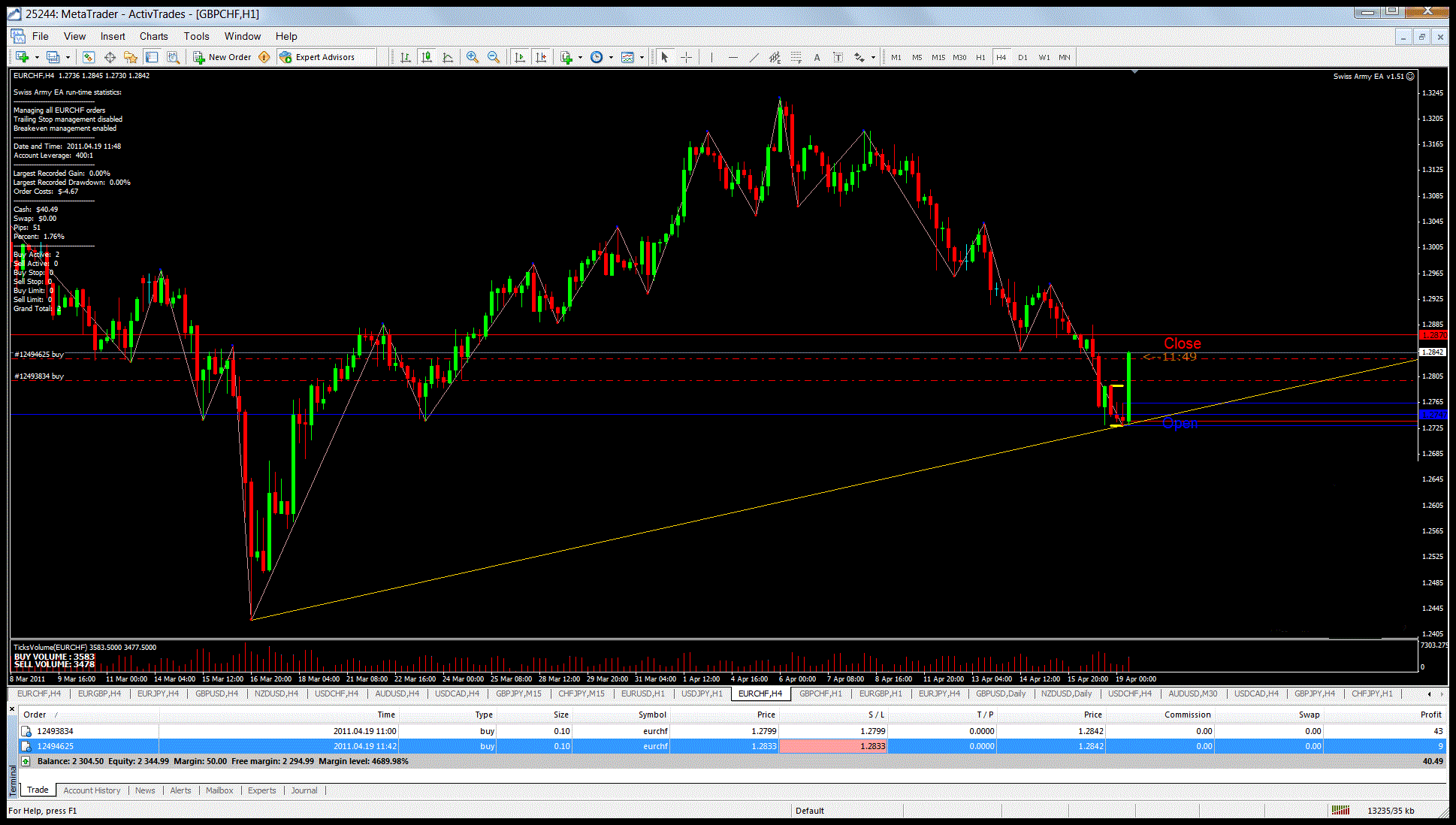Expand the Templates dropdown arrow

(x=642, y=57)
